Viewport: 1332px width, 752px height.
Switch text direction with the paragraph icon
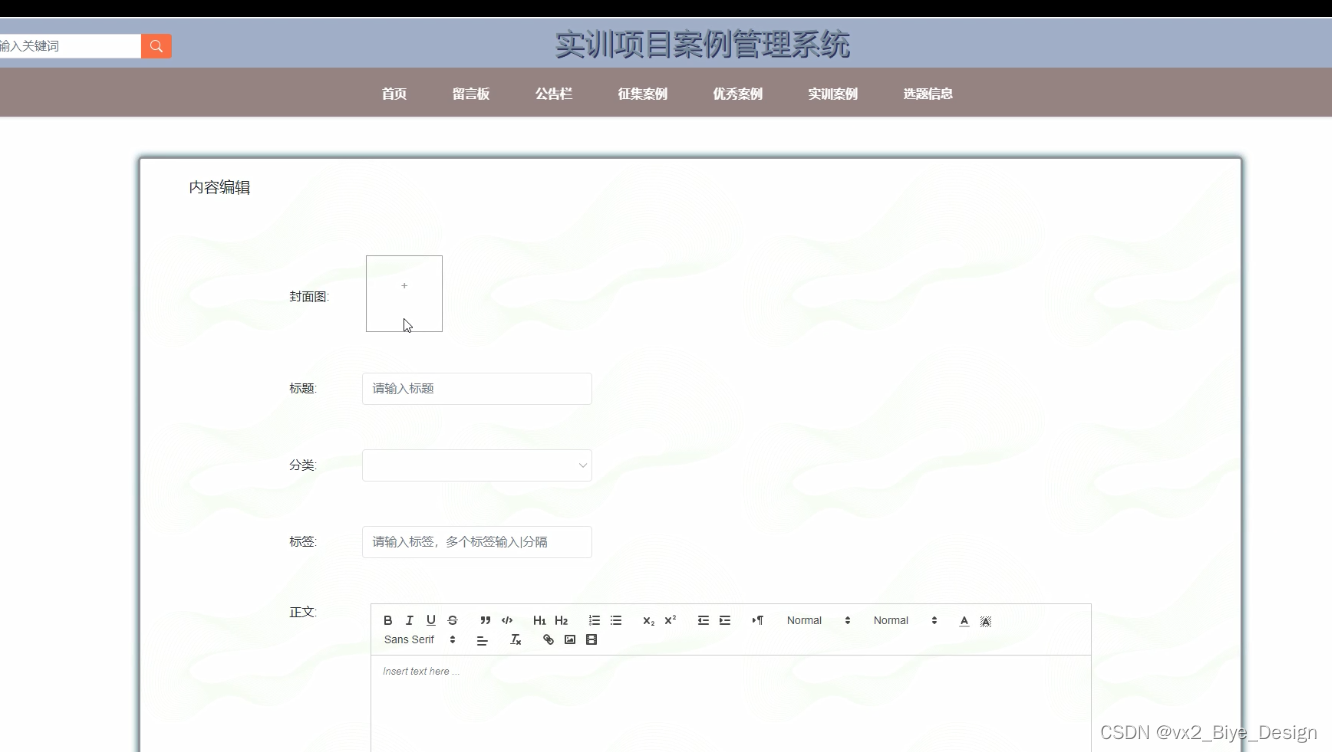(x=758, y=621)
